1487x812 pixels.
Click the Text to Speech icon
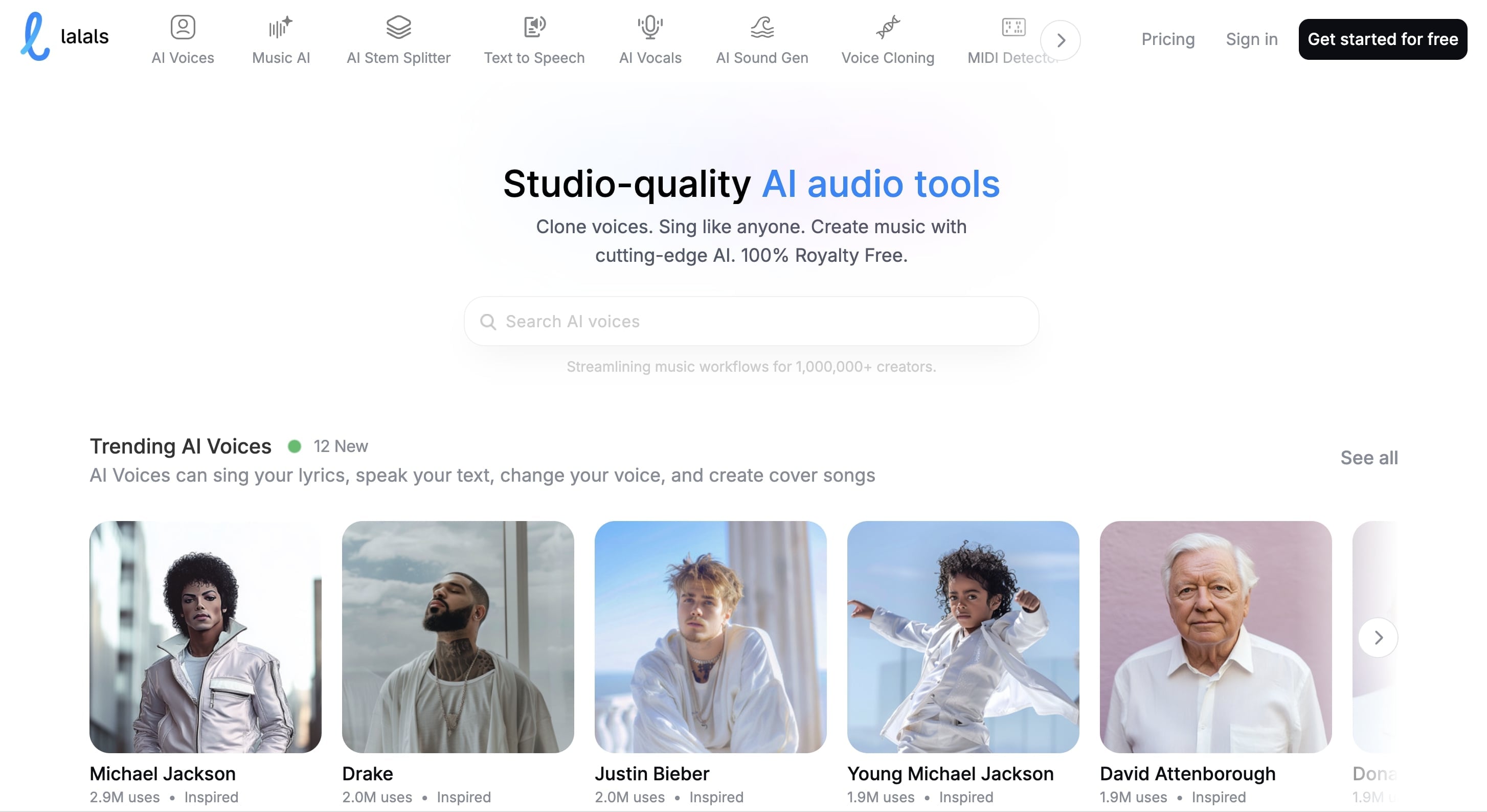point(534,27)
